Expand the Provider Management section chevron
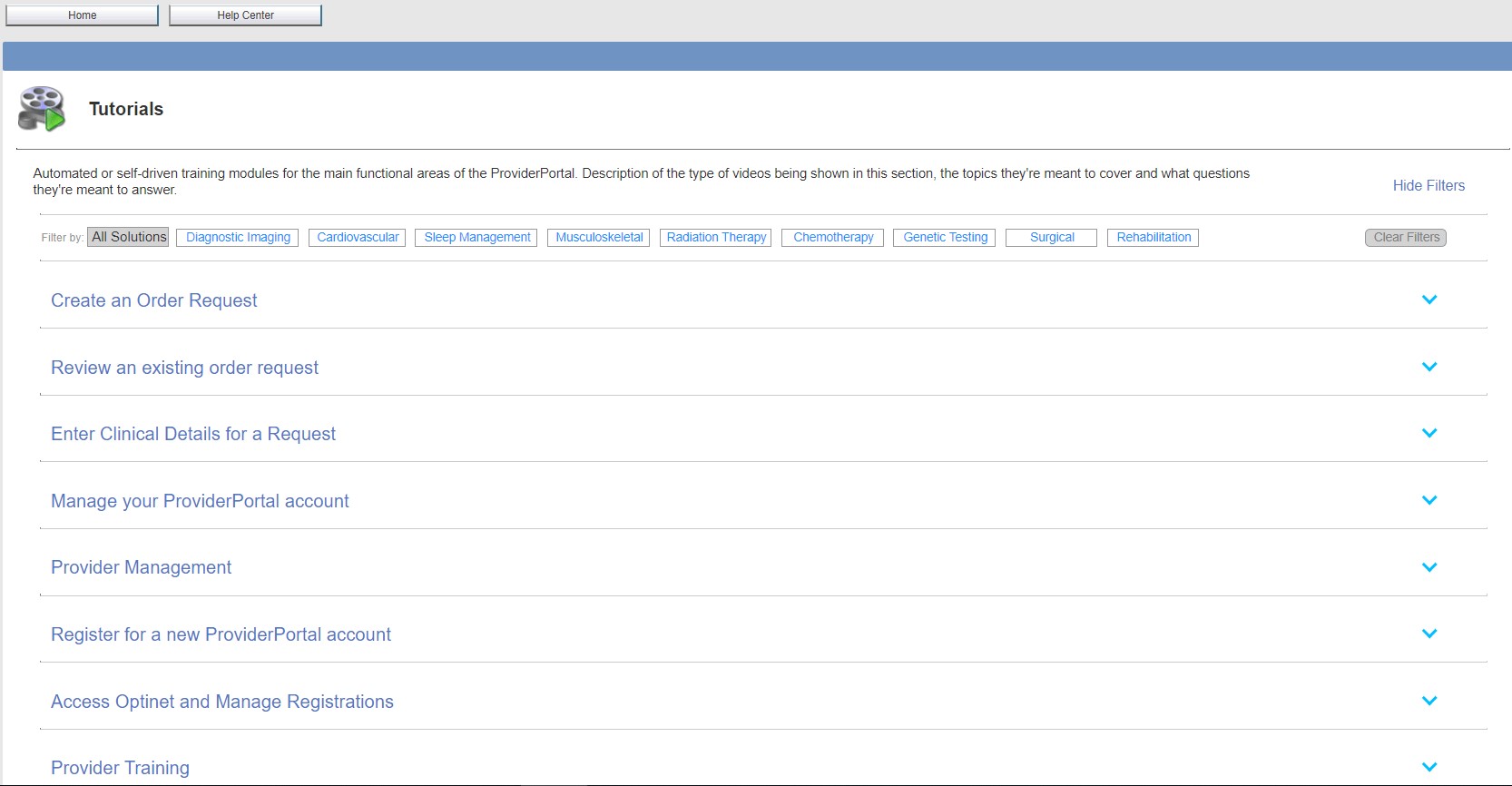The height and width of the screenshot is (786, 1512). coord(1429,567)
